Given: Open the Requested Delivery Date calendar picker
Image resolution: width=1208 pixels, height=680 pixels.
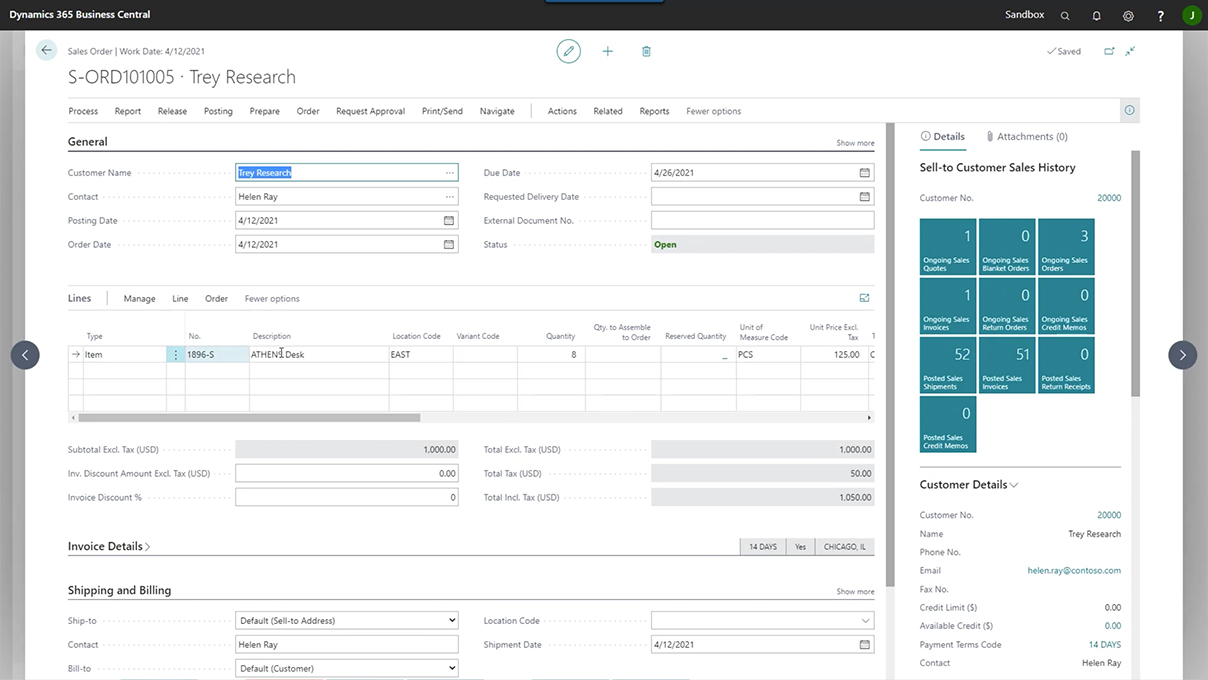Looking at the screenshot, I should coord(864,197).
